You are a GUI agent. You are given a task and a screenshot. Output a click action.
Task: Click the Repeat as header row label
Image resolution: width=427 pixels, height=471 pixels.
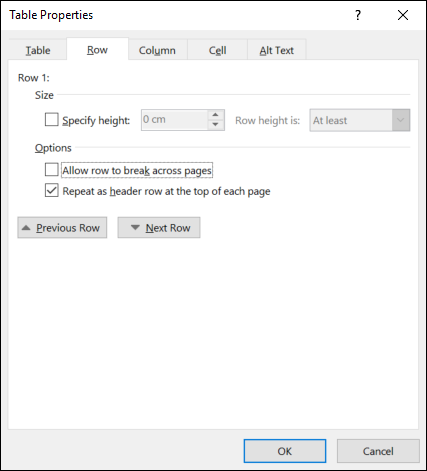tap(166, 191)
